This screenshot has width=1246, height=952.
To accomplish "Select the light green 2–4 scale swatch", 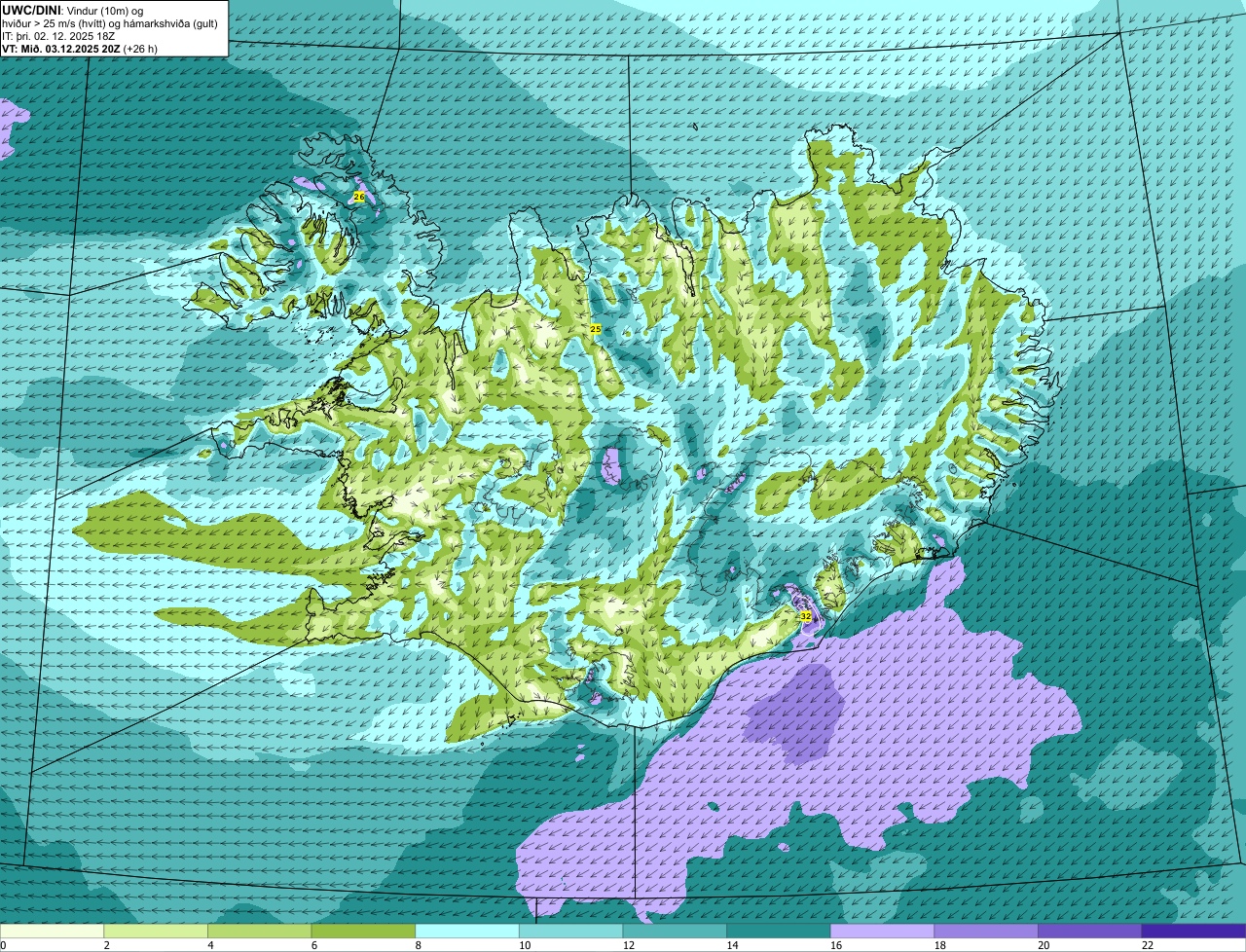I will click(156, 931).
